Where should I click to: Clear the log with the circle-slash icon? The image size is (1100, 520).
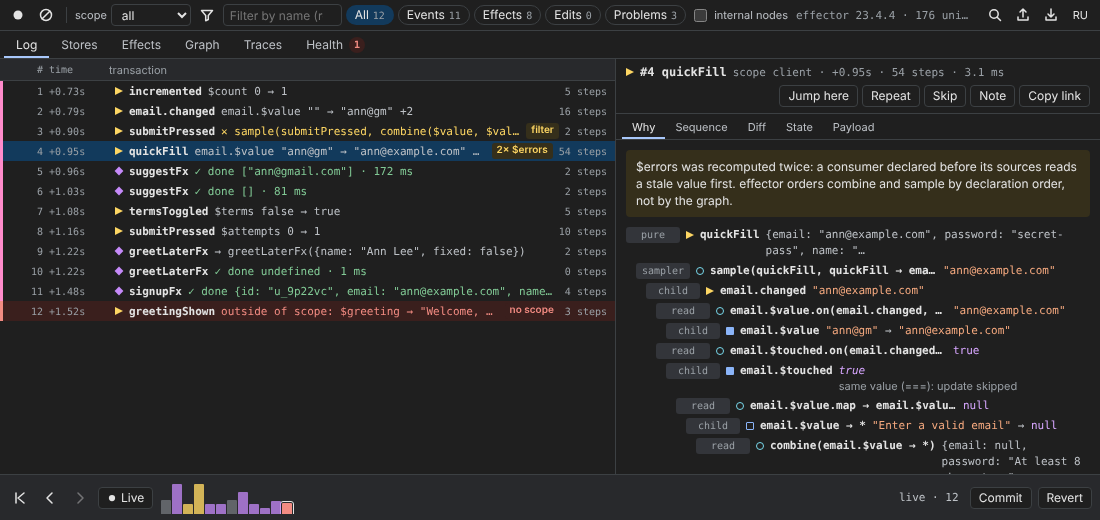[x=46, y=15]
